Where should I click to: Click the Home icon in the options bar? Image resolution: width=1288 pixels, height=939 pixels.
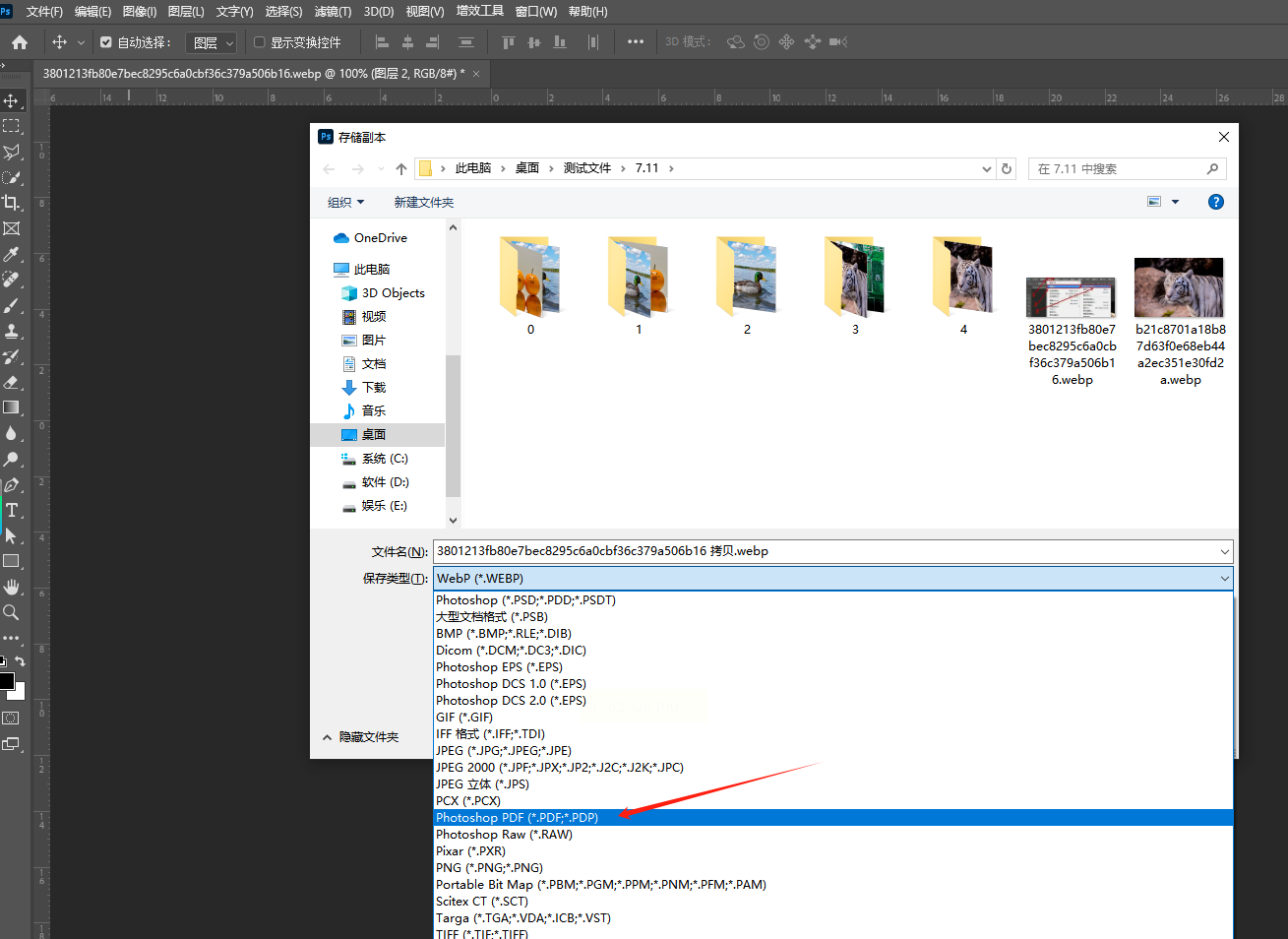(x=20, y=42)
